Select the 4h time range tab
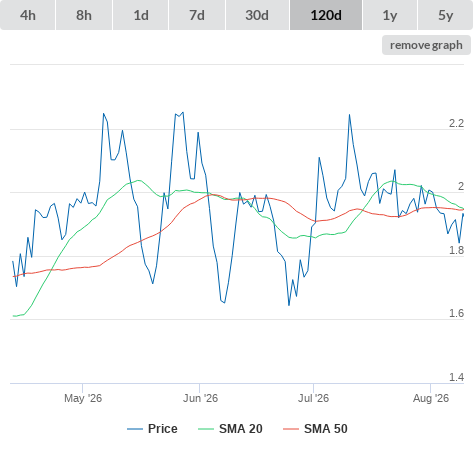Image resolution: width=474 pixels, height=455 pixels. [28, 15]
